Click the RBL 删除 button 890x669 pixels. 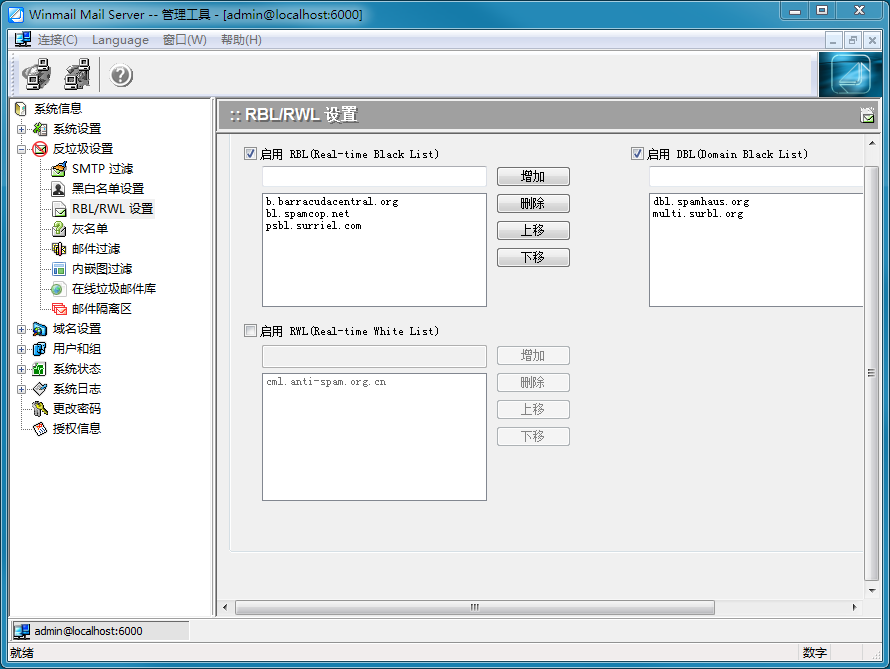coord(533,204)
